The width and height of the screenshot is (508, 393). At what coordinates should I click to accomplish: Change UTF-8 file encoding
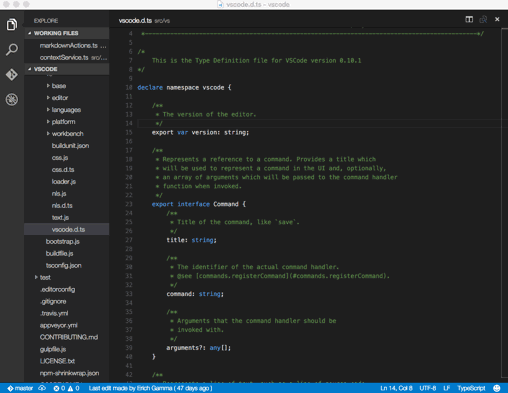[x=428, y=388]
